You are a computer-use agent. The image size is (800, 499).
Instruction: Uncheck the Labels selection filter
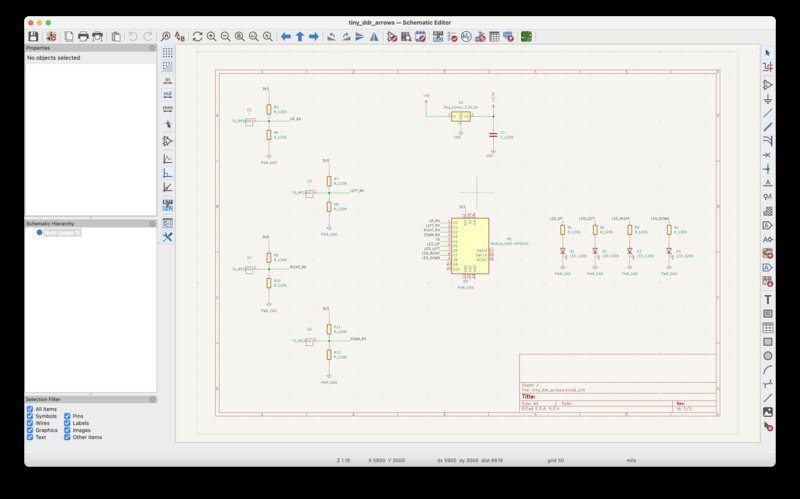coord(67,423)
